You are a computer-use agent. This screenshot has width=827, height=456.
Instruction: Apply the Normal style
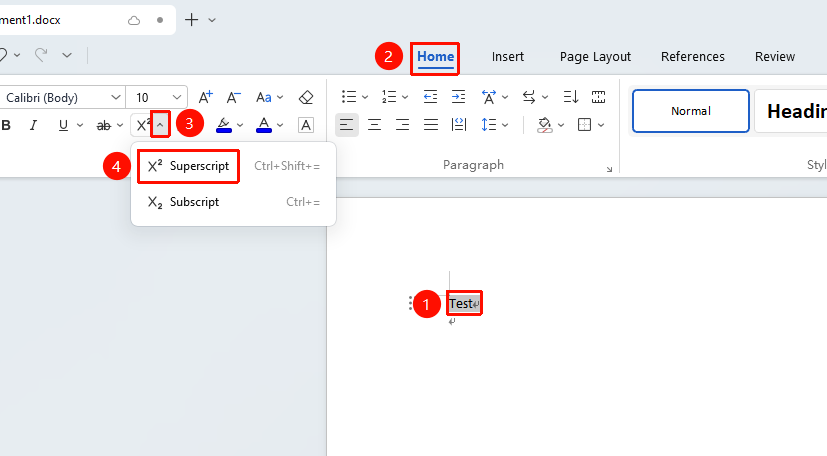pos(690,111)
